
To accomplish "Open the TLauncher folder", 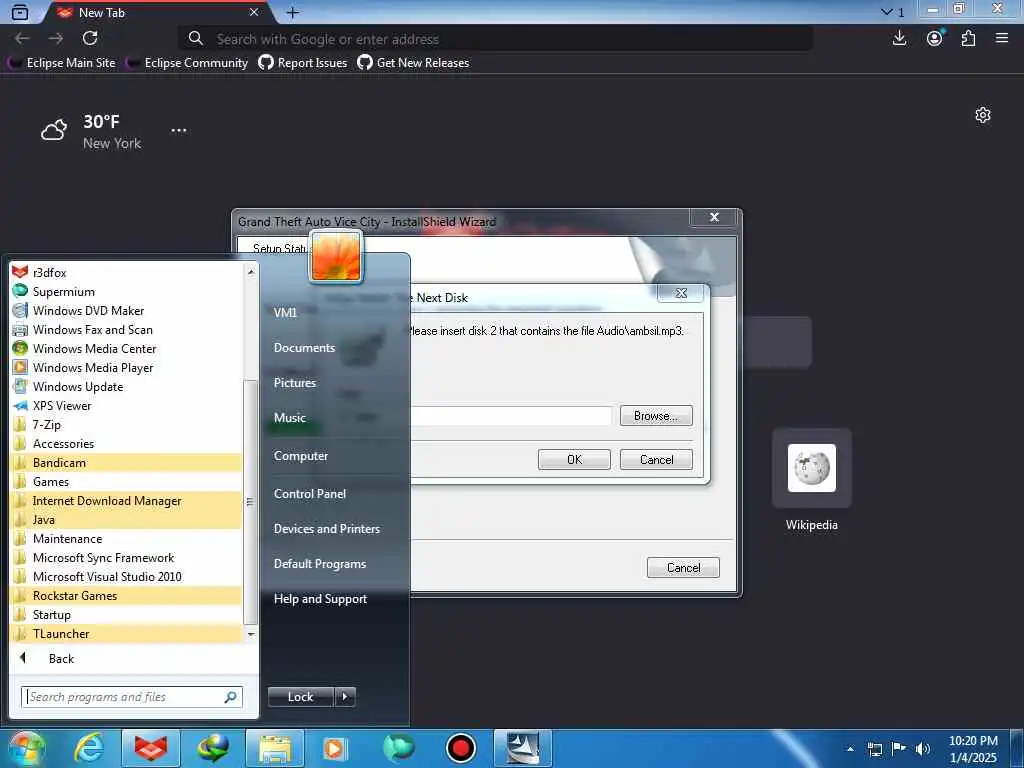I will (127, 633).
